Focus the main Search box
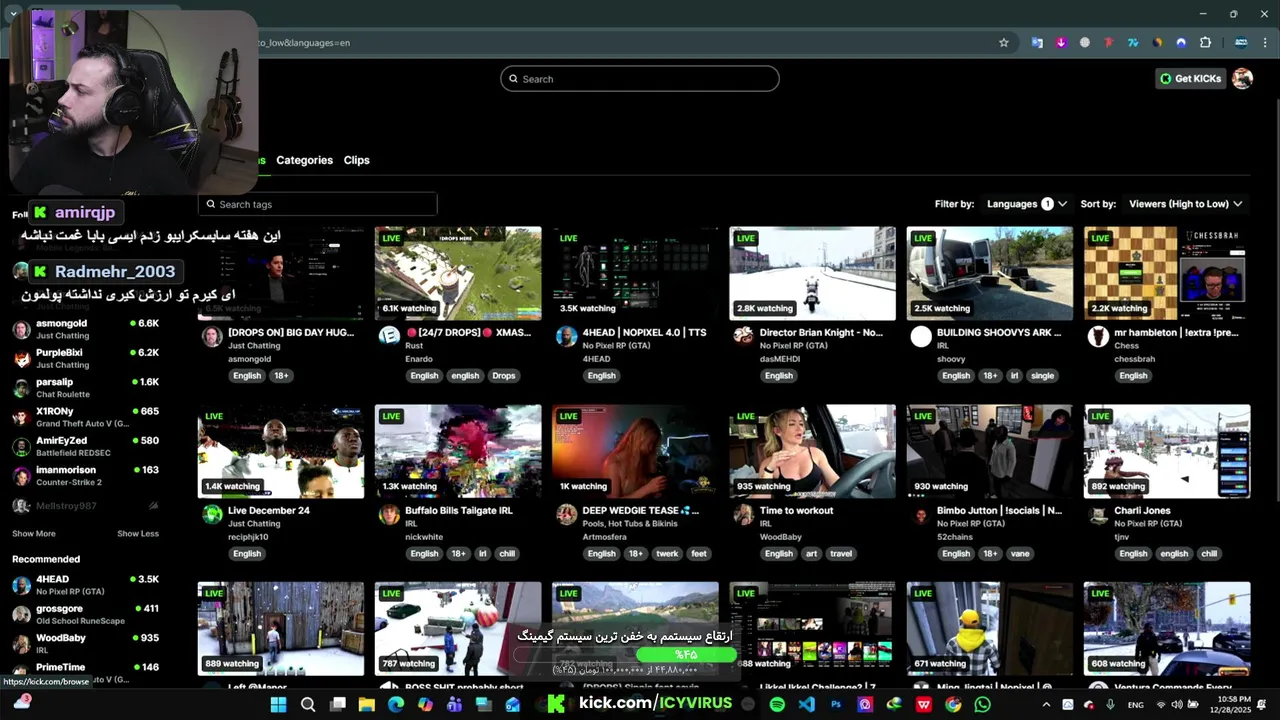Image resolution: width=1280 pixels, height=720 pixels. (x=639, y=78)
